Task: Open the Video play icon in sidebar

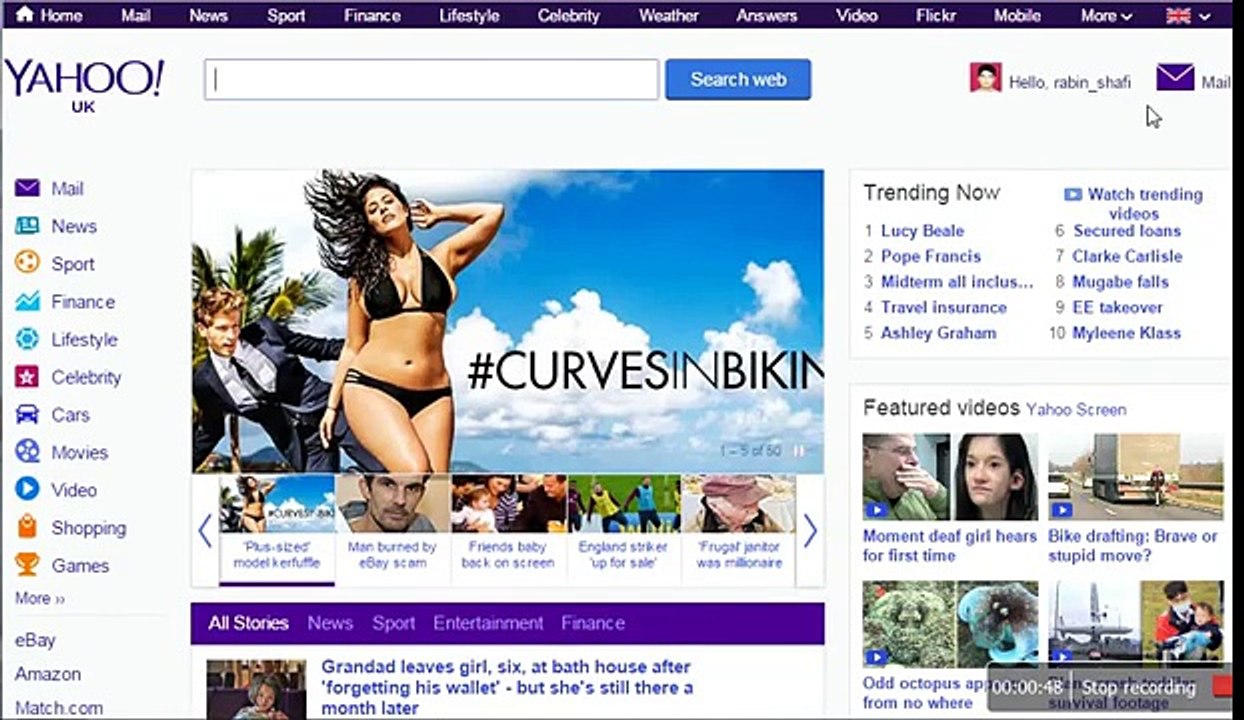Action: (x=27, y=490)
